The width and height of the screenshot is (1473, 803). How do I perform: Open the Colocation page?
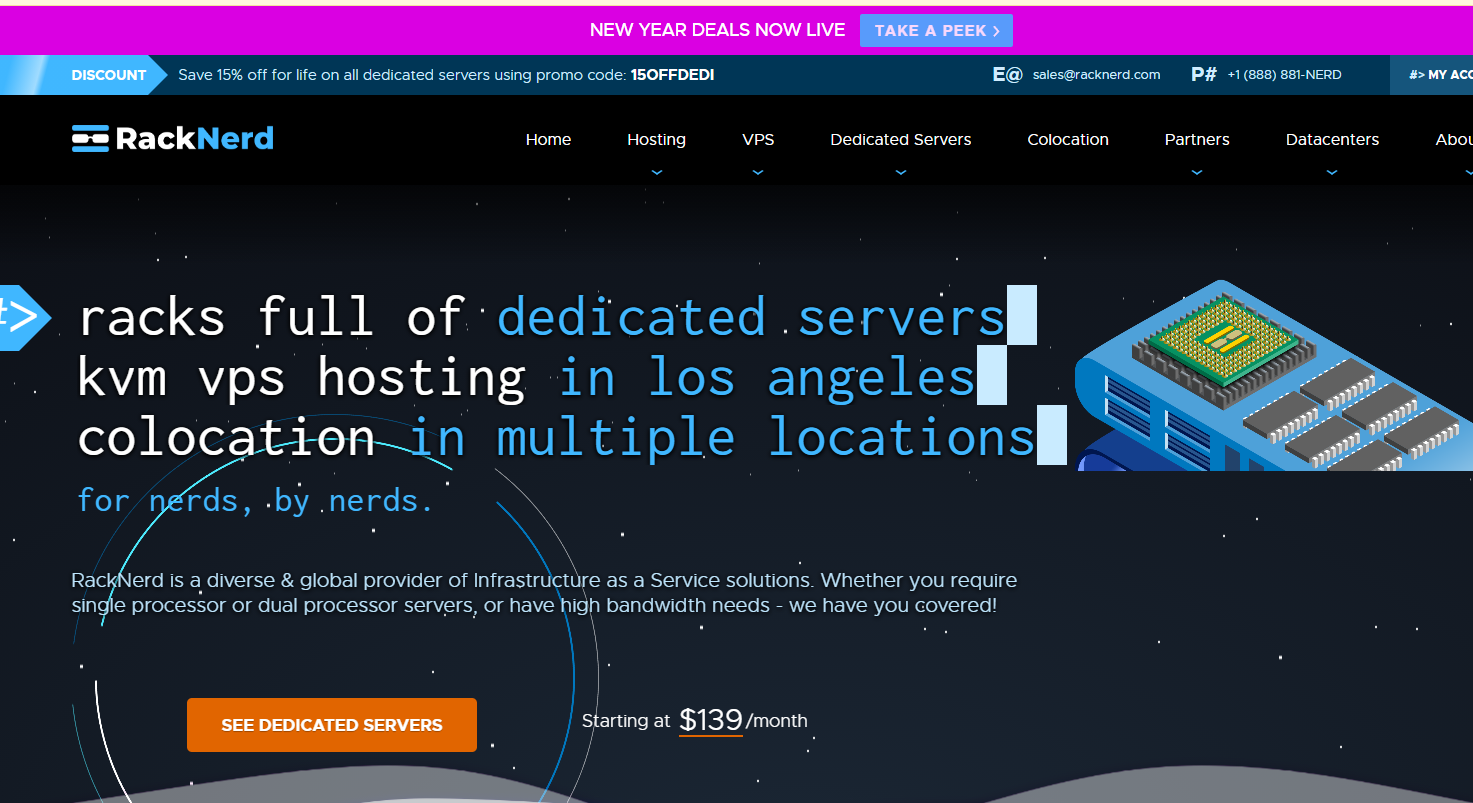tap(1068, 140)
